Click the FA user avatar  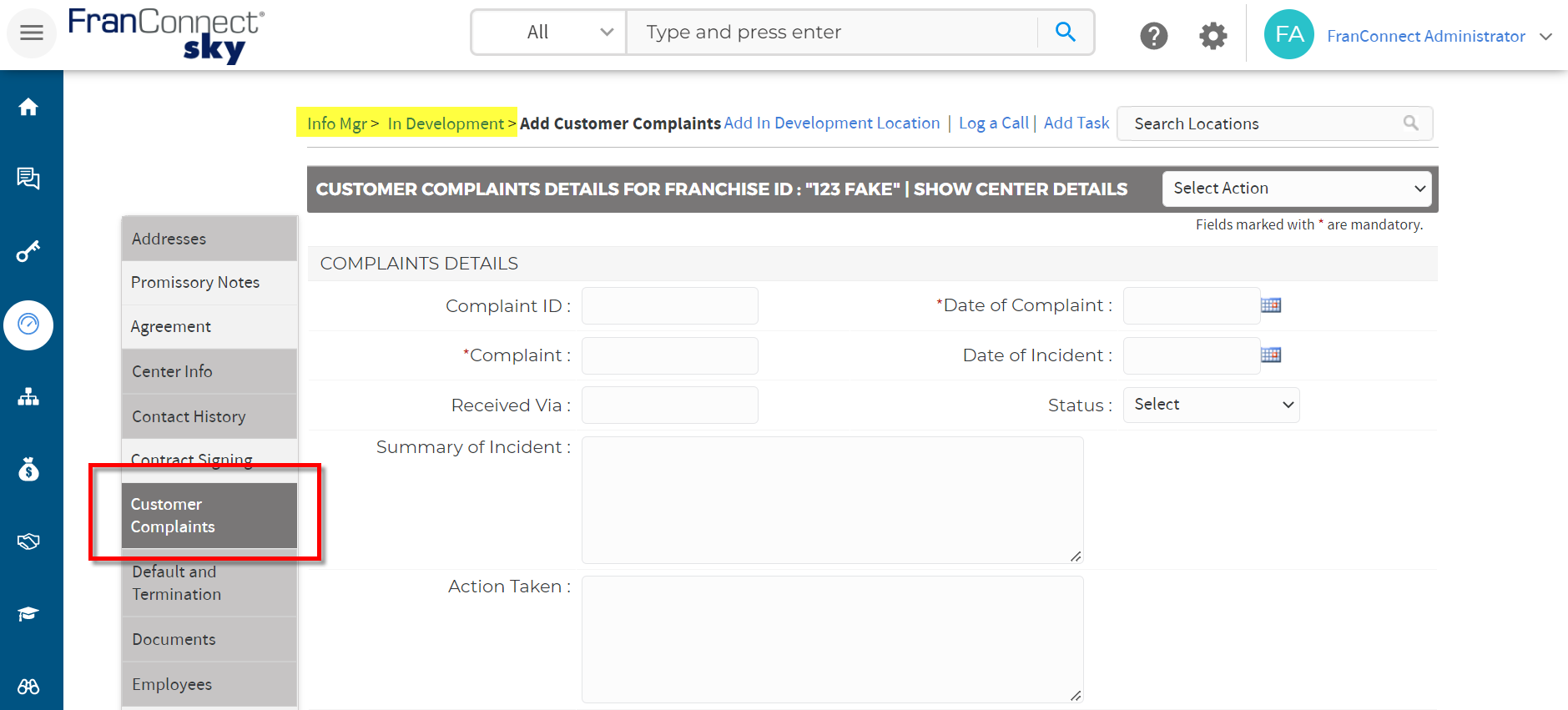(1288, 34)
